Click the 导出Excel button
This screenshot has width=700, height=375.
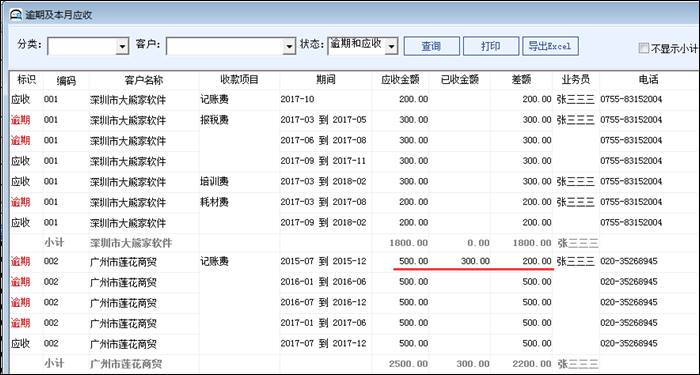pyautogui.click(x=550, y=46)
